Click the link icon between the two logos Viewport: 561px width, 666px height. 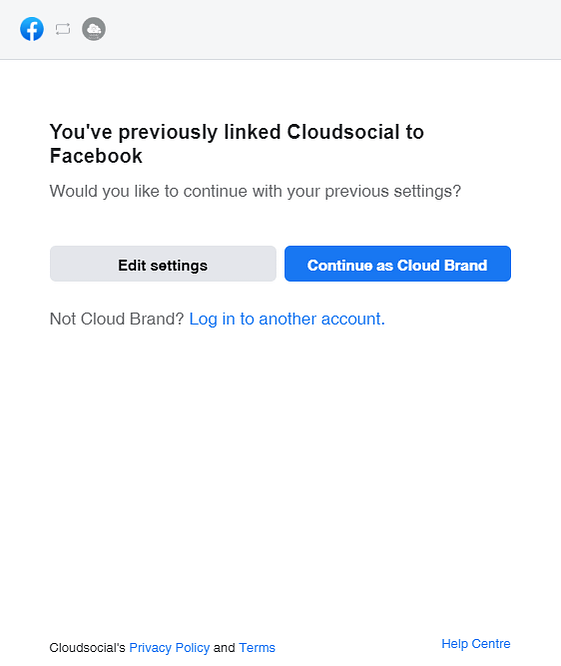pos(63,29)
